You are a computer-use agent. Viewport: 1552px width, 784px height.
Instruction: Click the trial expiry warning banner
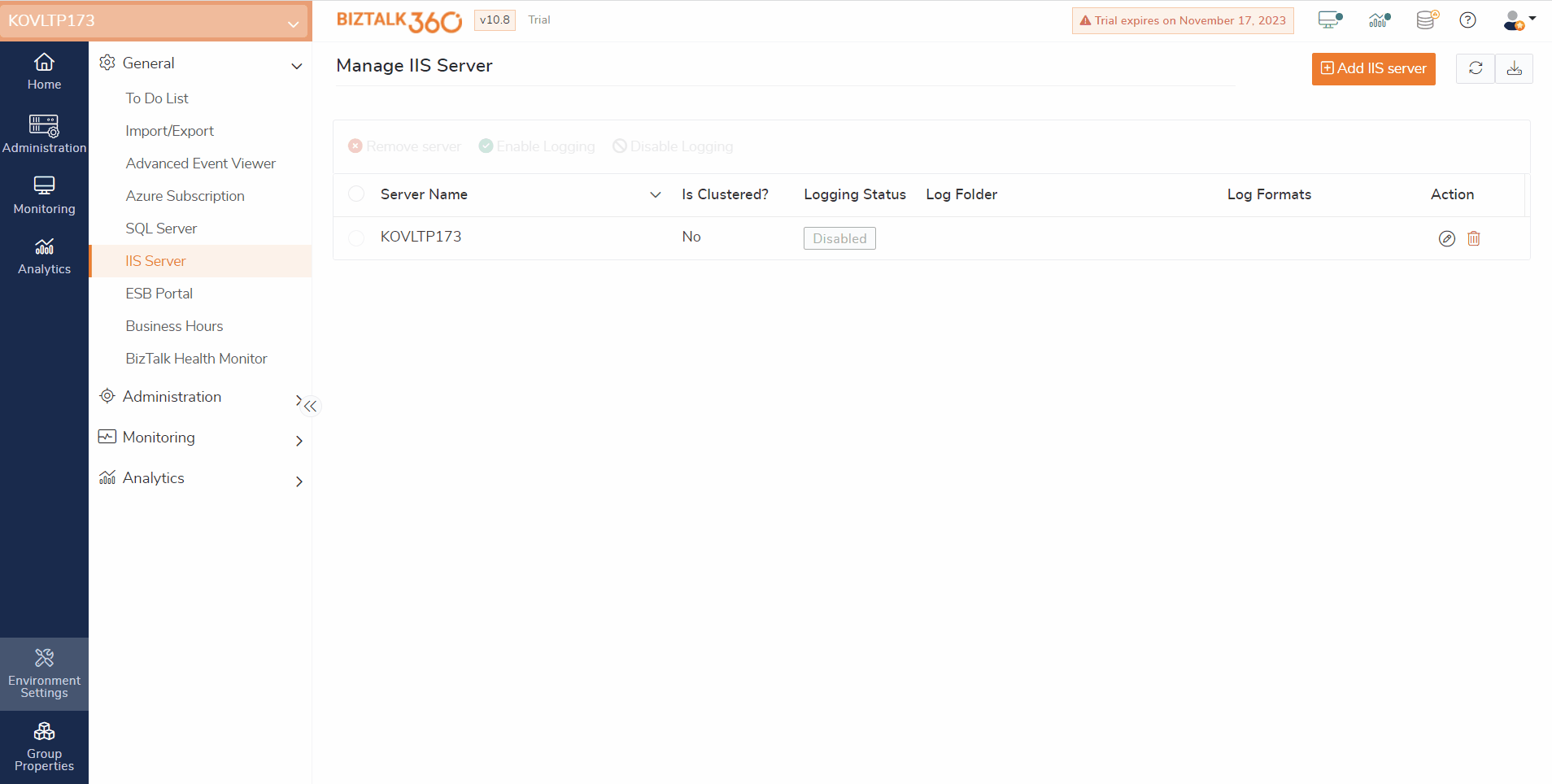[1183, 20]
